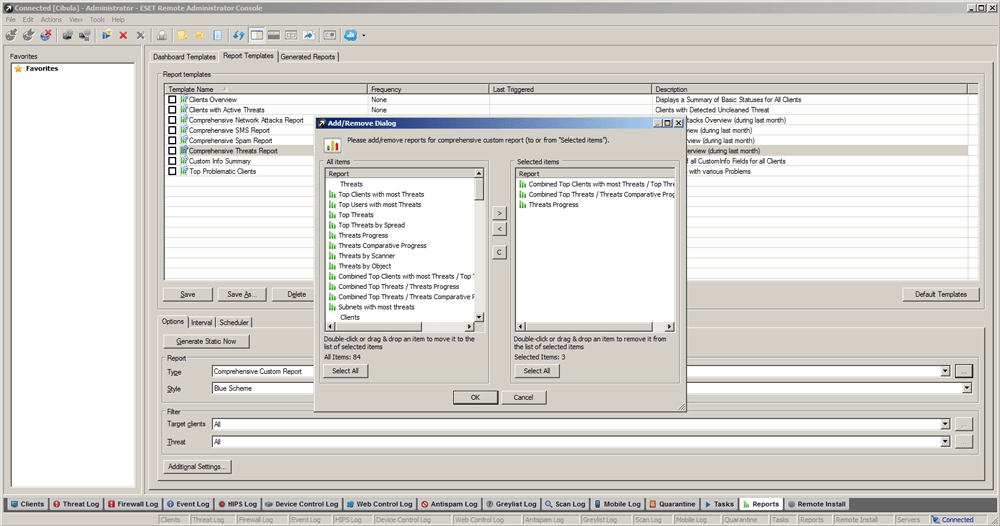Open the HIPS Log bottom tab
Image resolution: width=1000 pixels, height=526 pixels.
[x=237, y=504]
